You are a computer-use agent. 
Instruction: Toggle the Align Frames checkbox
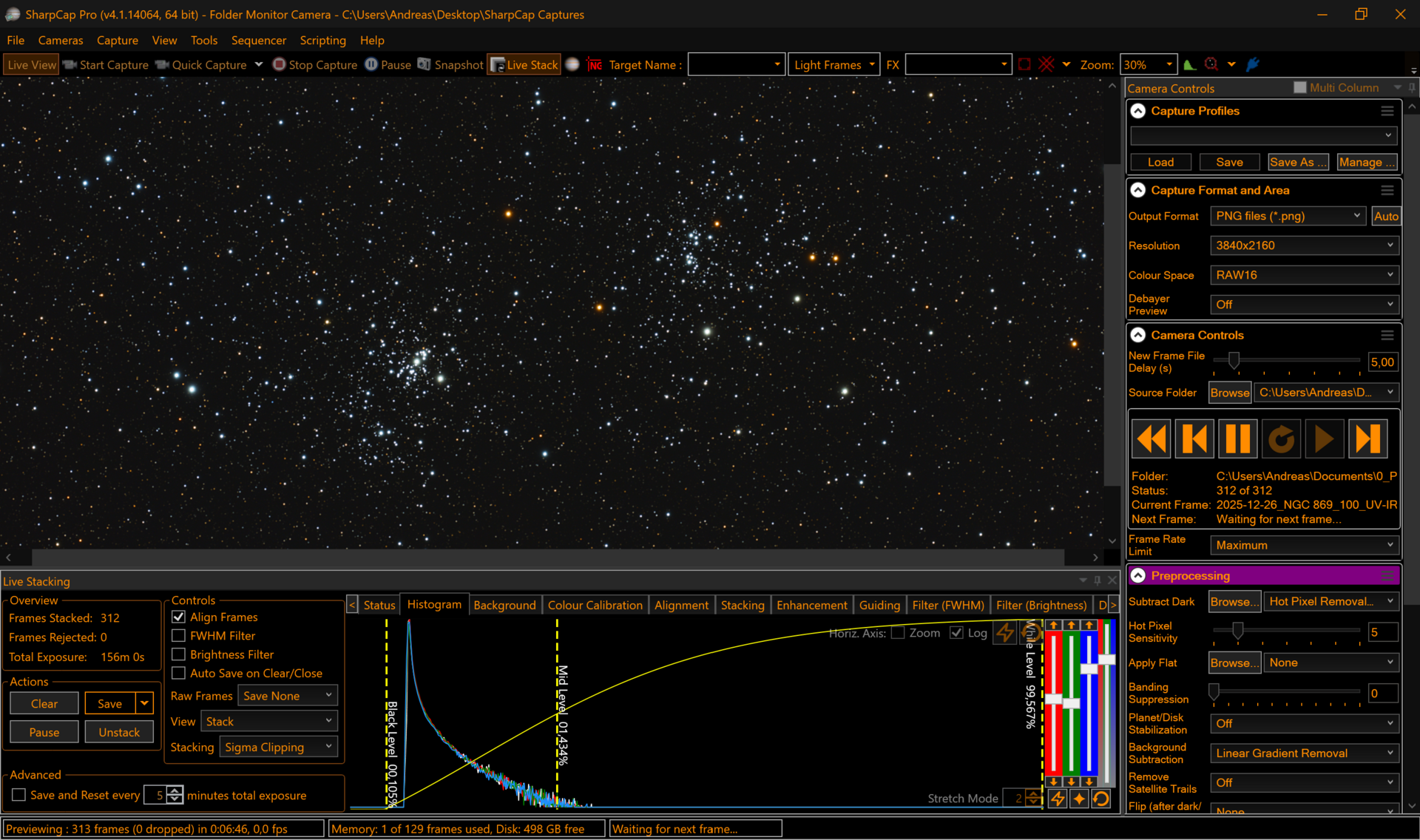point(178,617)
